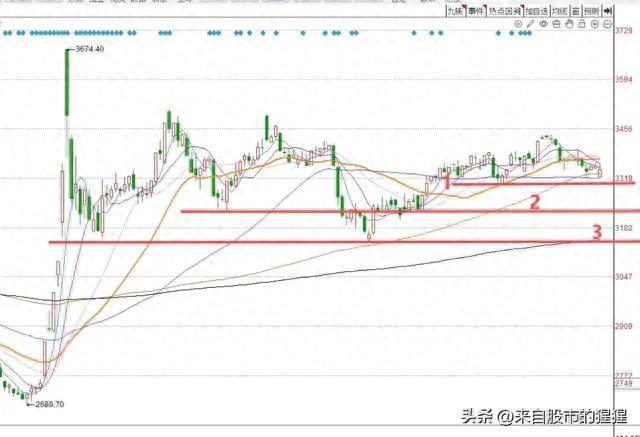Click the 3456 price axis label
This screenshot has height=437, width=640.
(x=624, y=129)
